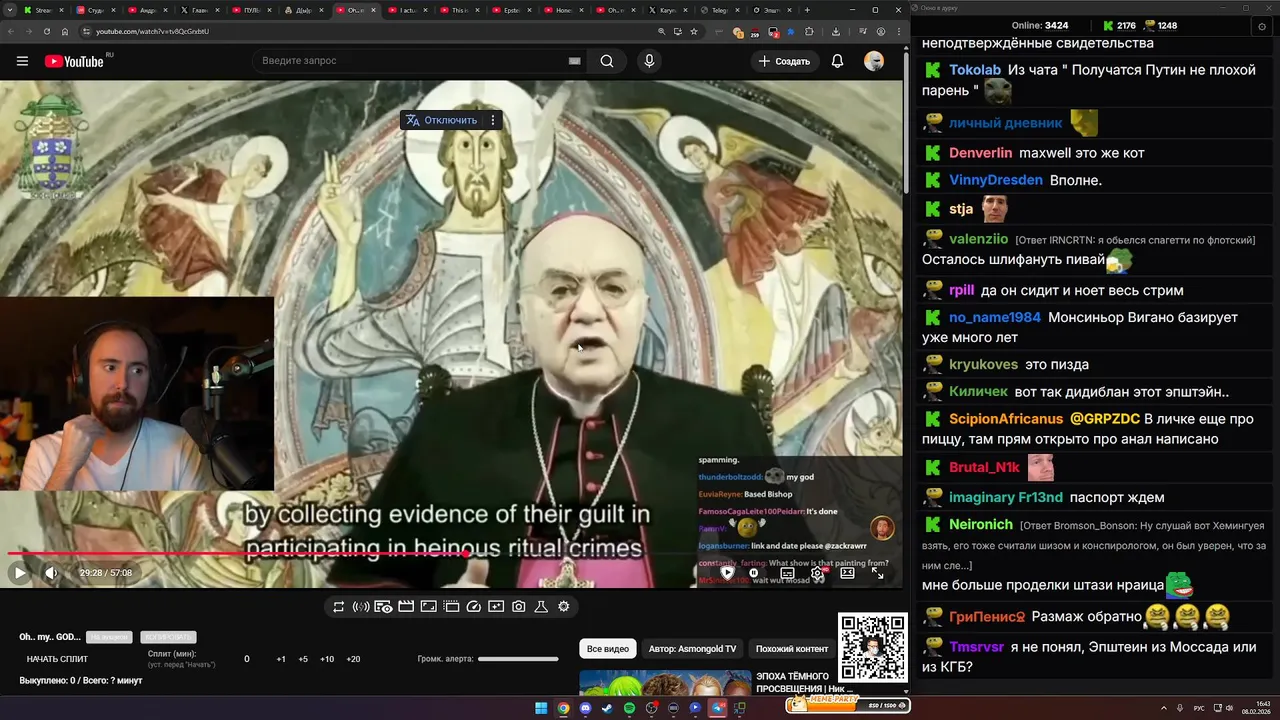The width and height of the screenshot is (1280, 720).
Task: Open the playback speed gauge icon
Action: tap(474, 606)
